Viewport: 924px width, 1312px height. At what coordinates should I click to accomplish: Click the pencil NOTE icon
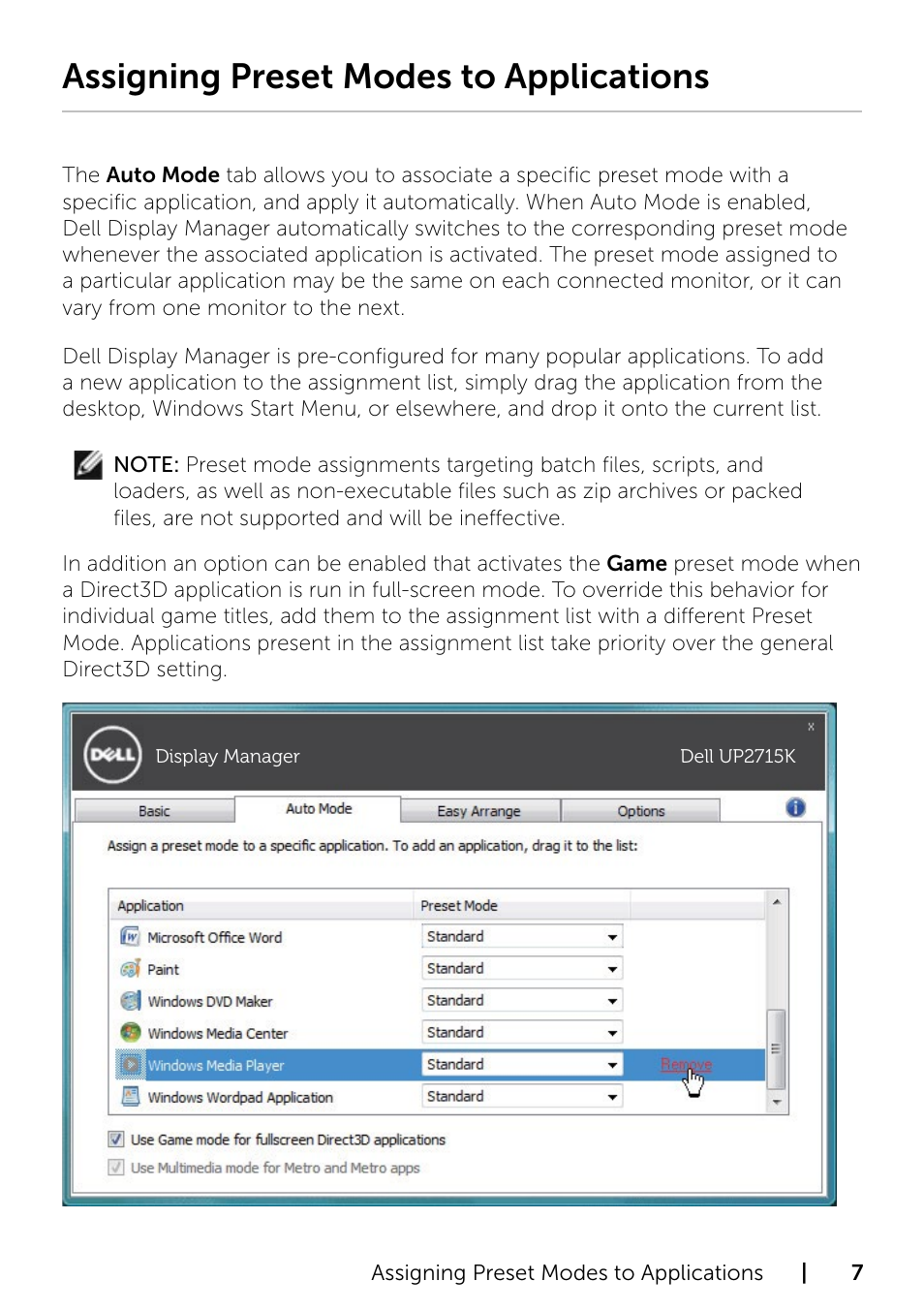88,465
